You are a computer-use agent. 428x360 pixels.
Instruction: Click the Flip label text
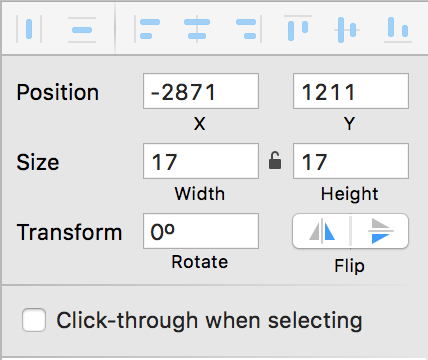[x=349, y=266]
